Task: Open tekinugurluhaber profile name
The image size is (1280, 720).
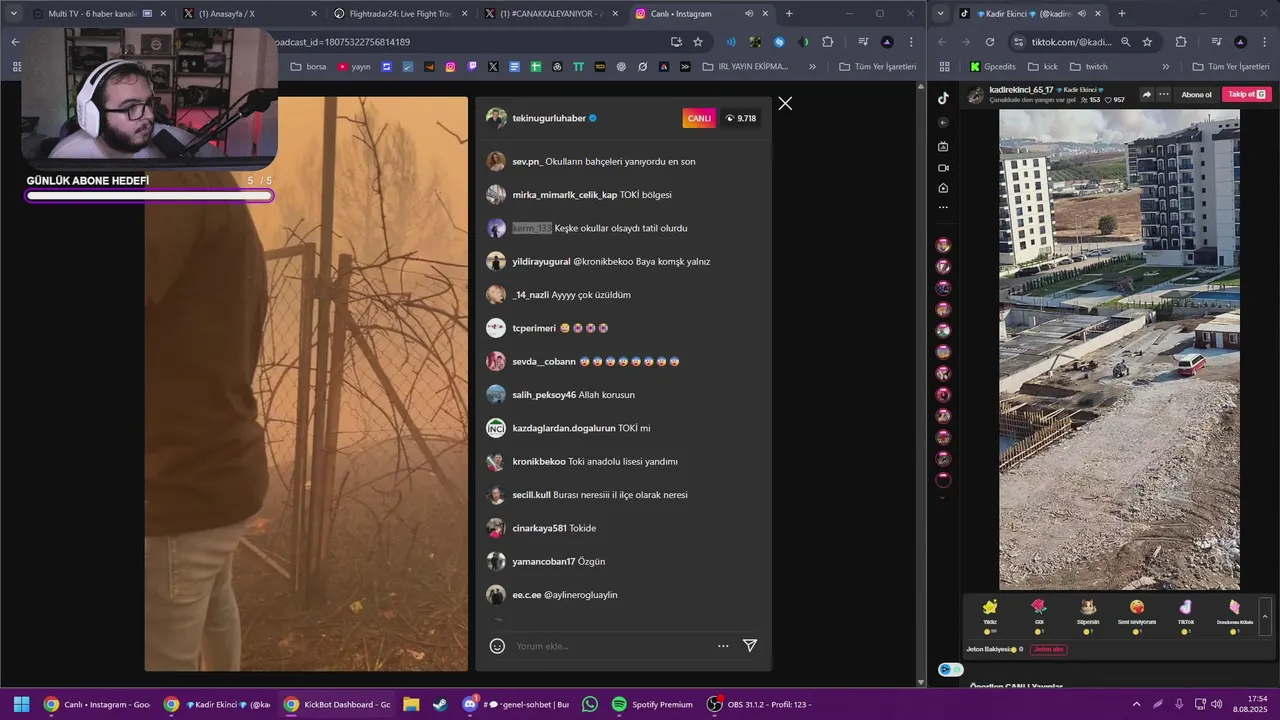Action: point(549,118)
